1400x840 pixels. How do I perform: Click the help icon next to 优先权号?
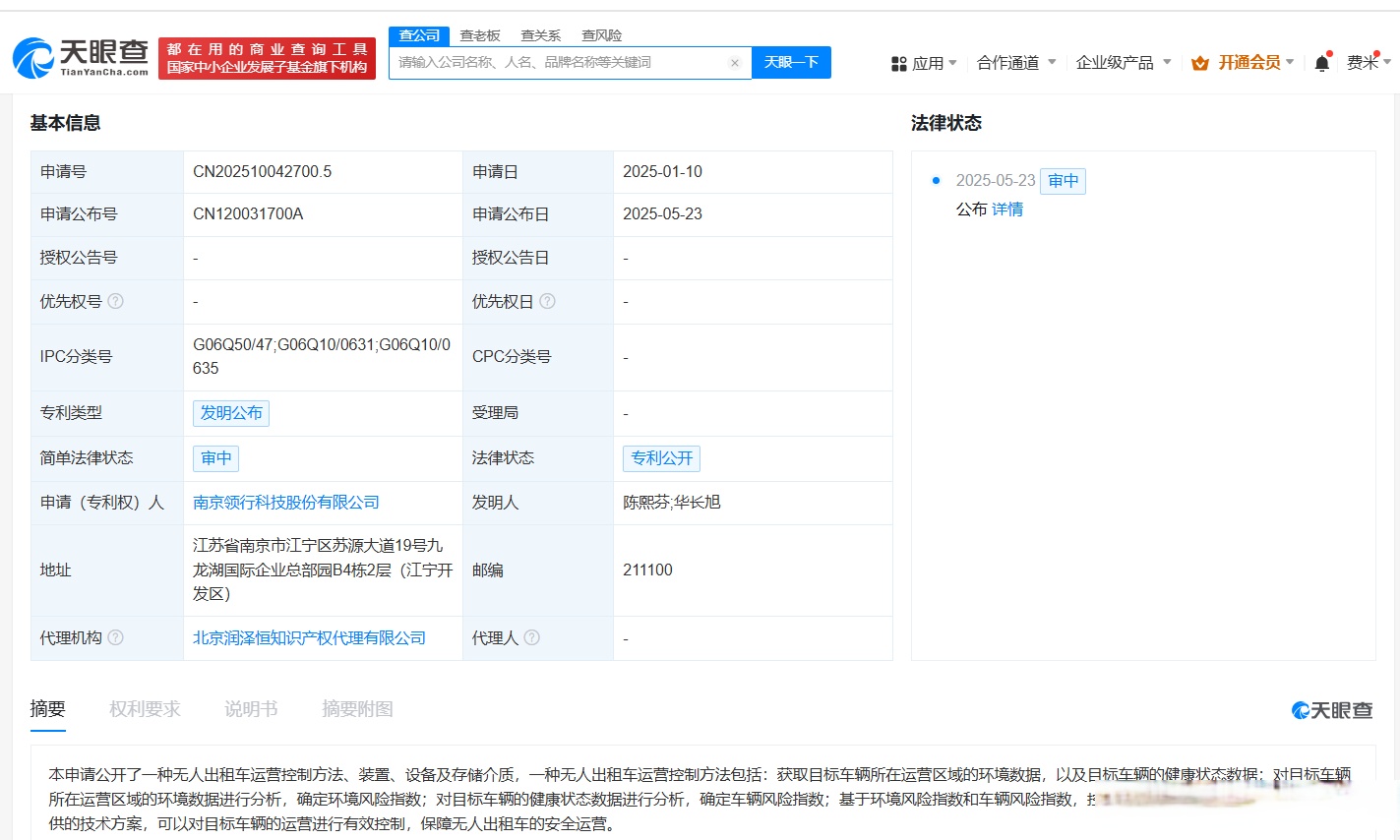[x=117, y=301]
